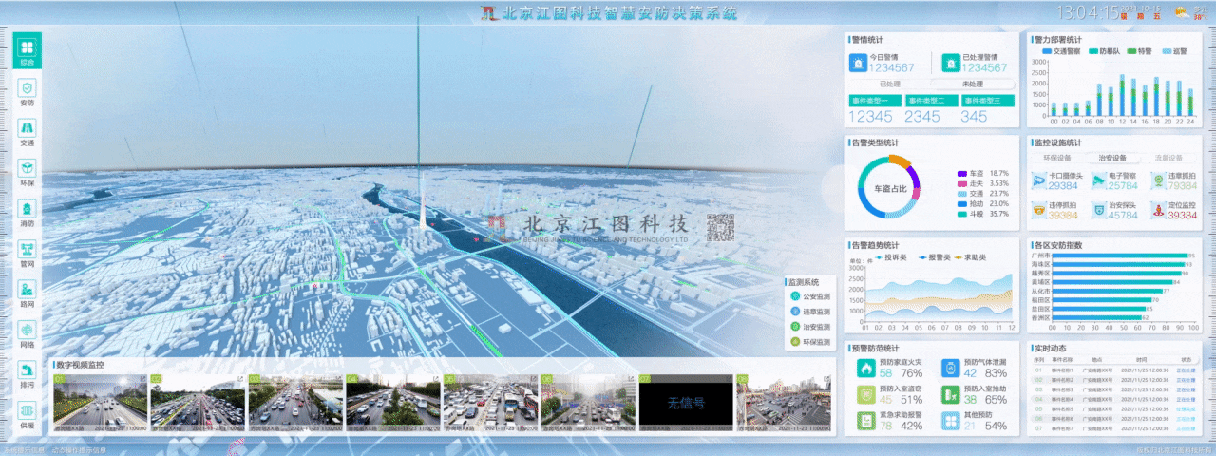This screenshot has height=456, width=1216.
Task: Open the 无信号 video feed thumbnail
Action: pyautogui.click(x=684, y=403)
